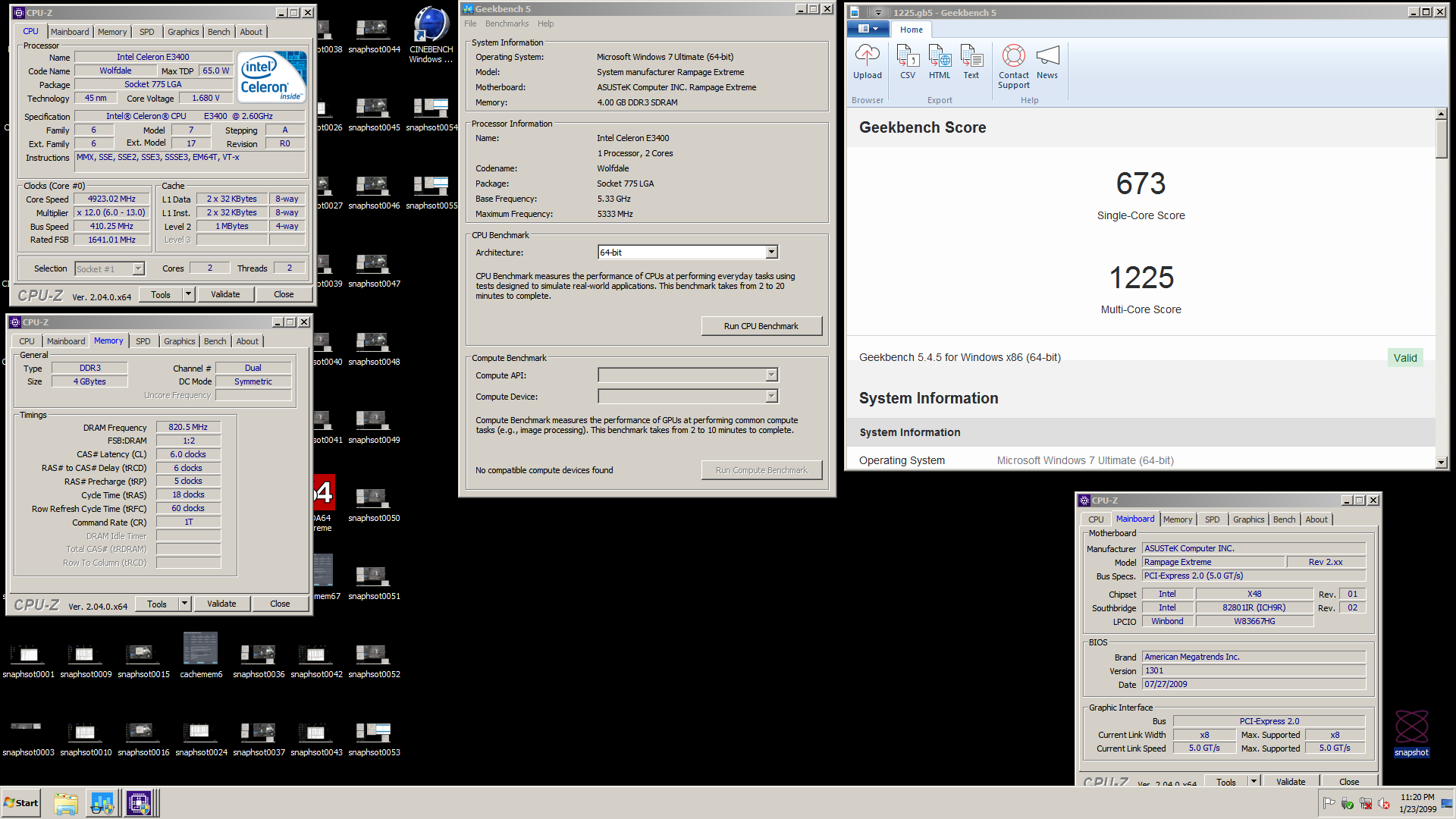Expand Tools arrow in CPU-Z Memory window
This screenshot has width=1456, height=819.
(185, 604)
